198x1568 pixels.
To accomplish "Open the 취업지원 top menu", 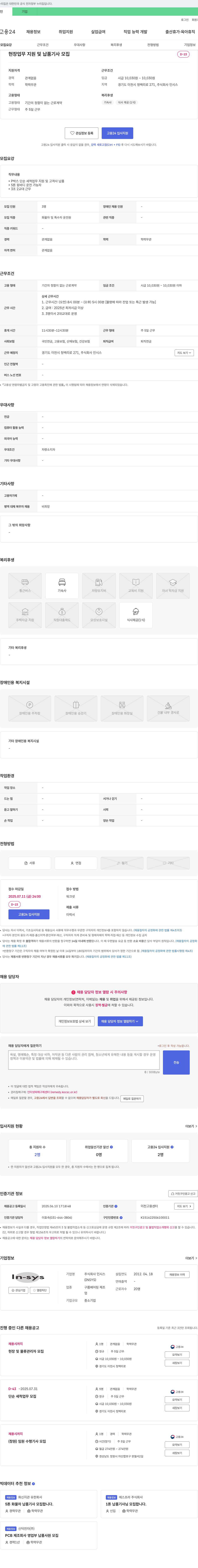I will [x=66, y=32].
